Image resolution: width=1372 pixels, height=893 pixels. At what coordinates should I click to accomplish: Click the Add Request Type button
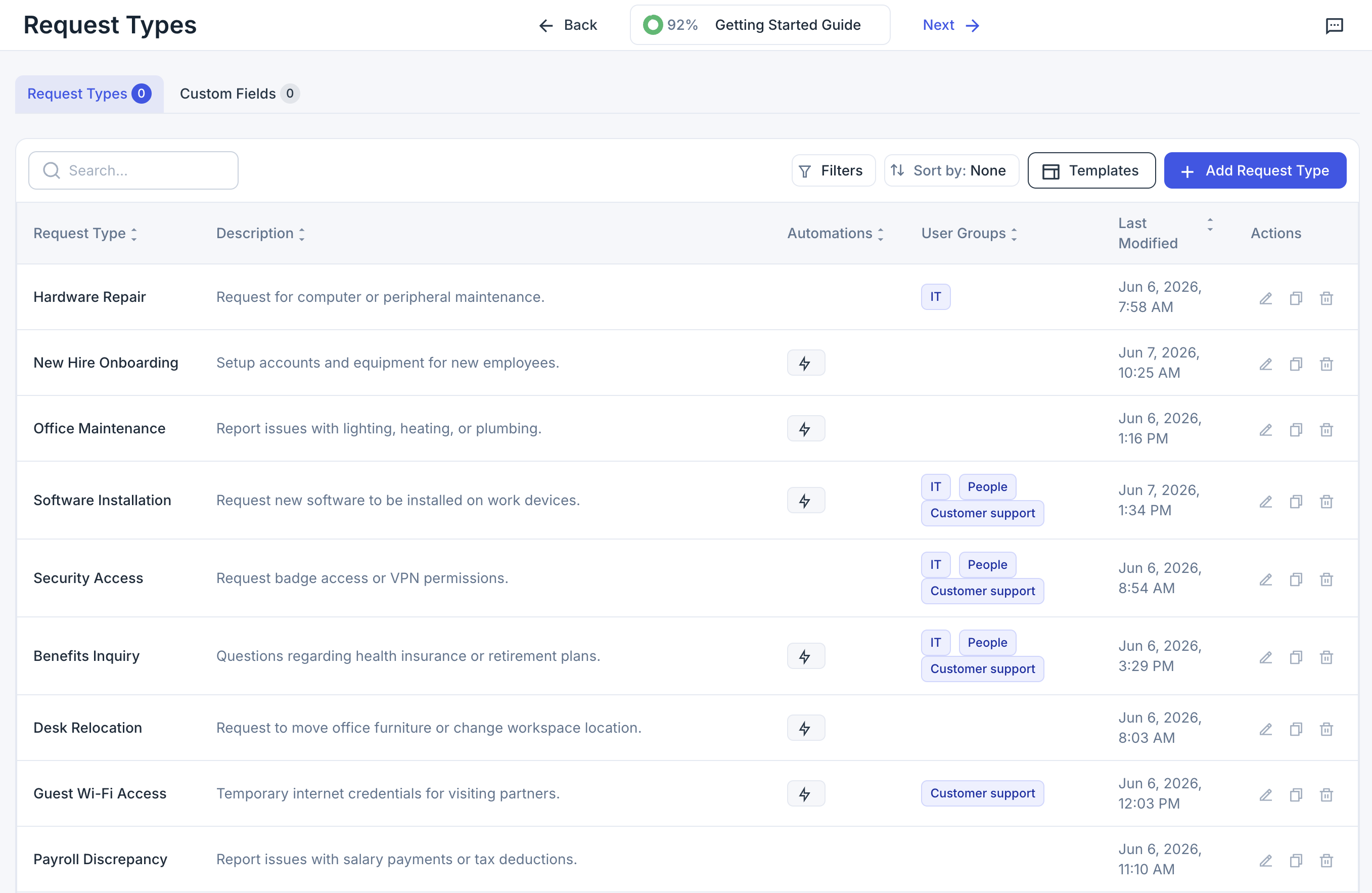click(1255, 170)
